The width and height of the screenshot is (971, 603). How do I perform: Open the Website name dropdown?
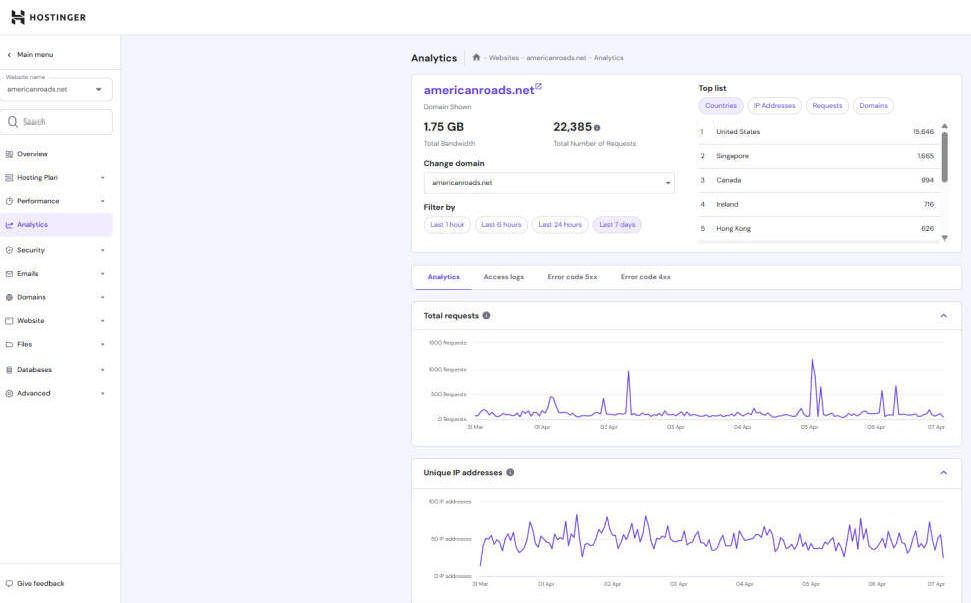pos(56,89)
